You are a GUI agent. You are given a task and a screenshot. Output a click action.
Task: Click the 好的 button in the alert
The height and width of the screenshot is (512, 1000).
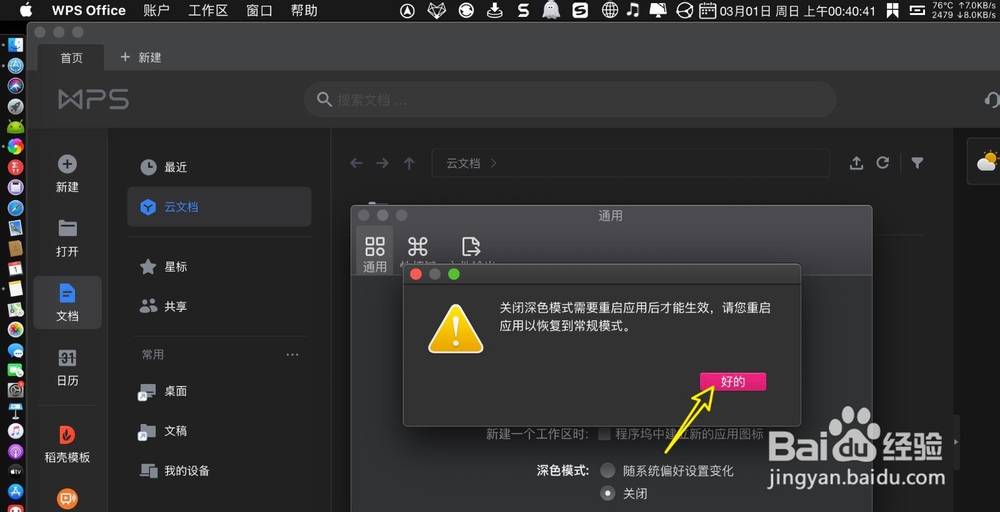733,382
